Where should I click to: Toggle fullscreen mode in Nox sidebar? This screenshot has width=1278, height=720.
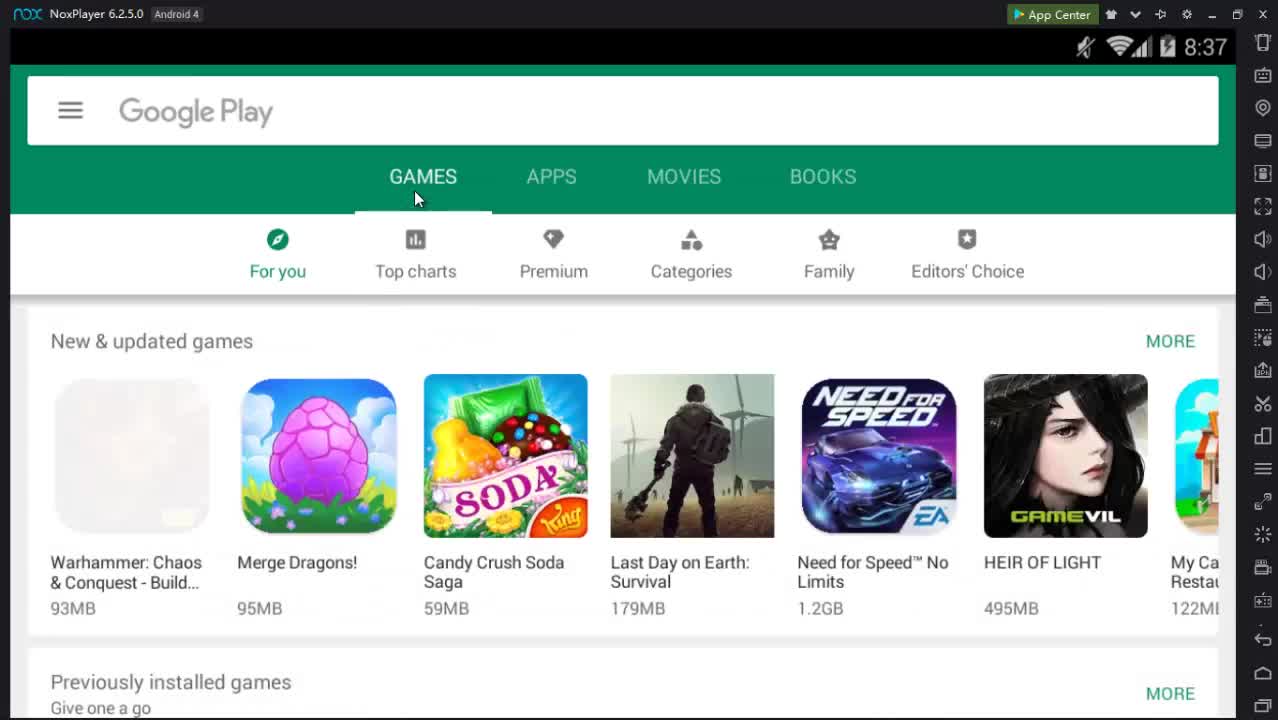tap(1263, 206)
